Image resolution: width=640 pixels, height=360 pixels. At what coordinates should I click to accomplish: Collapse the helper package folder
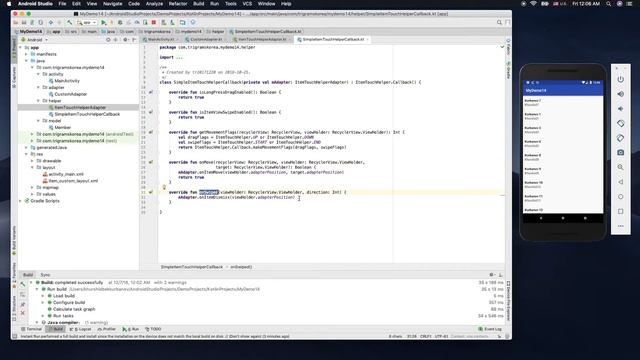39,100
